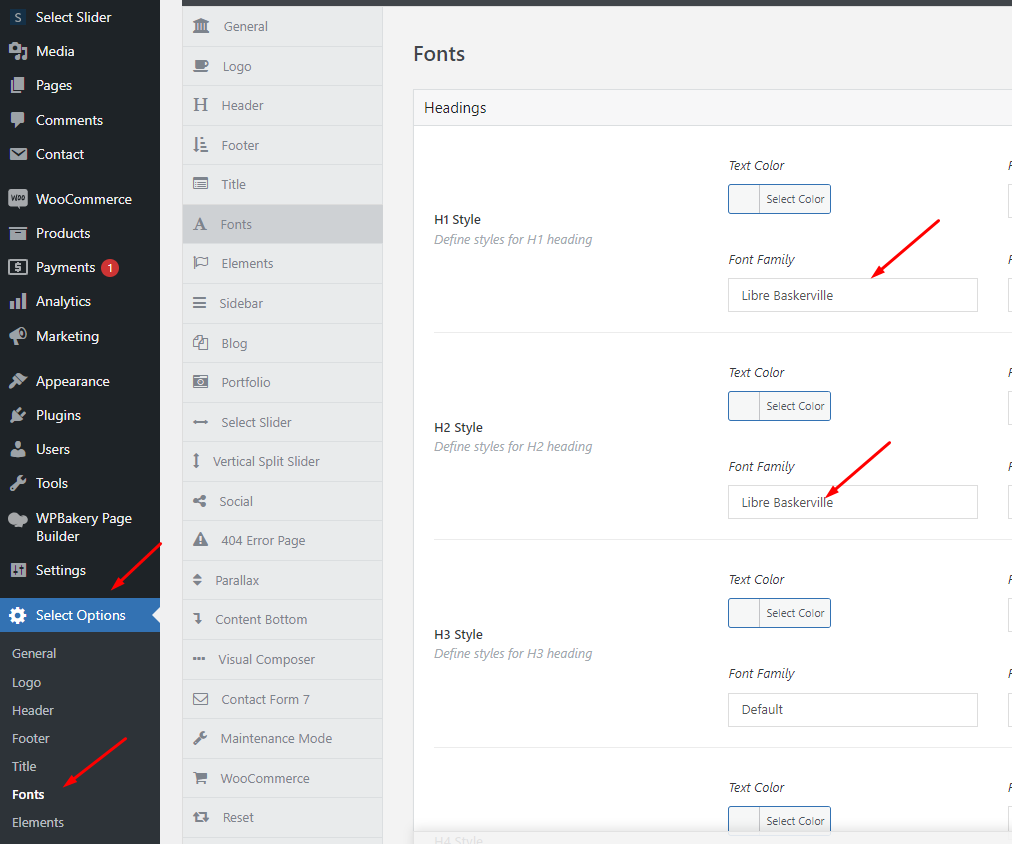Select the Fonts tab in options panel
Viewport: 1012px width, 844px height.
point(283,224)
